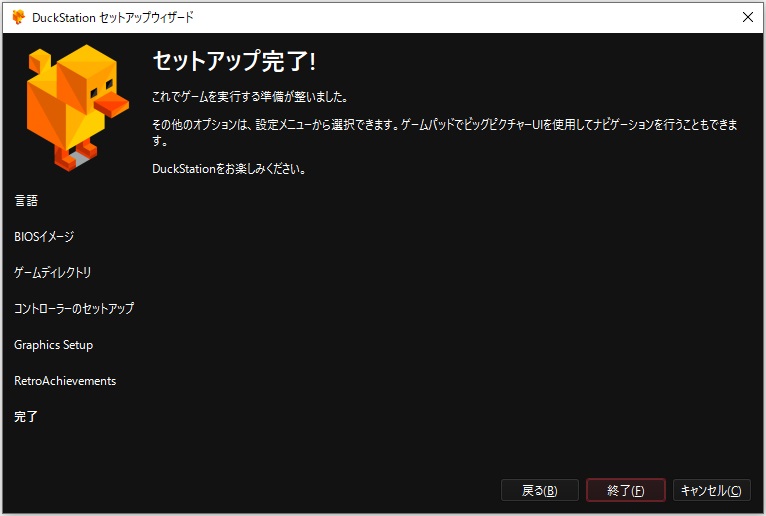Select the コントローラーのセットアップ step

point(74,308)
